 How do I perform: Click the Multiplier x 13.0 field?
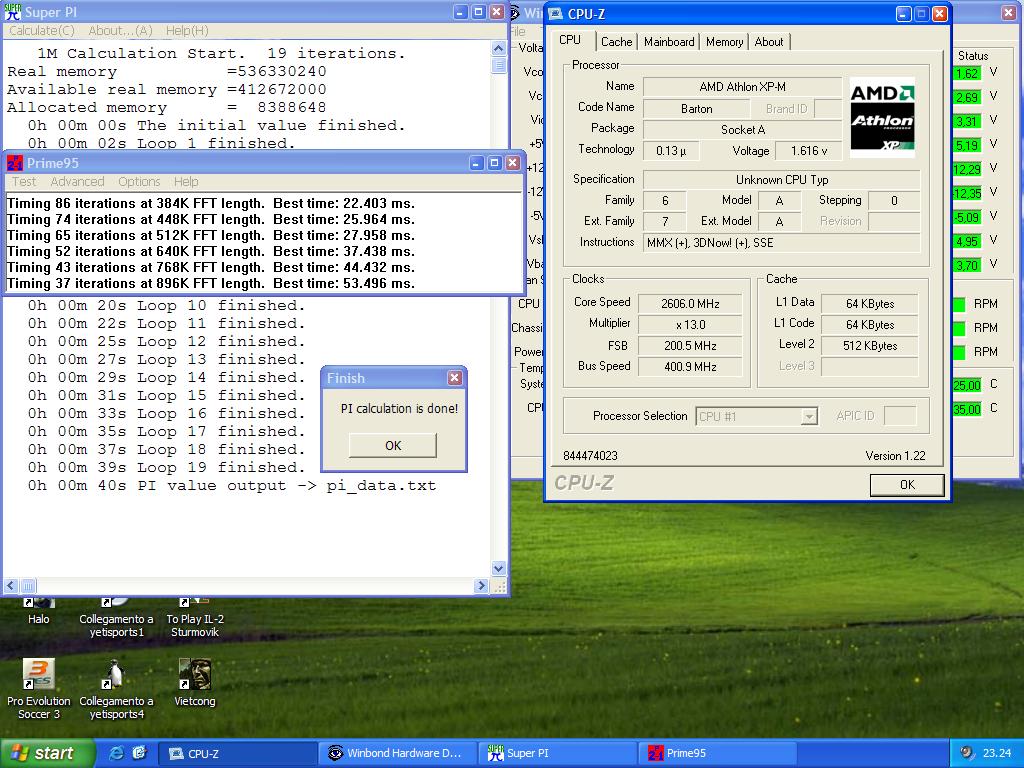(x=690, y=325)
